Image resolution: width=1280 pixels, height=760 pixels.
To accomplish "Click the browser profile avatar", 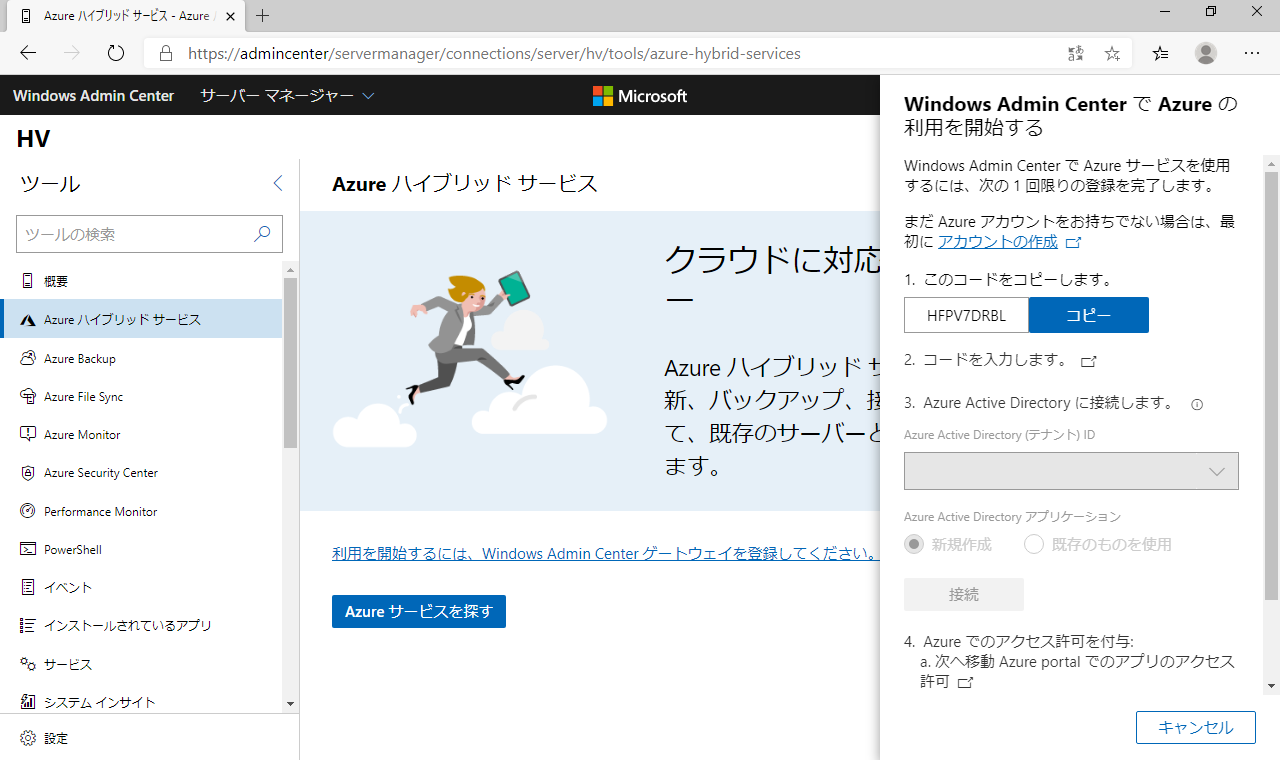I will tap(1206, 53).
